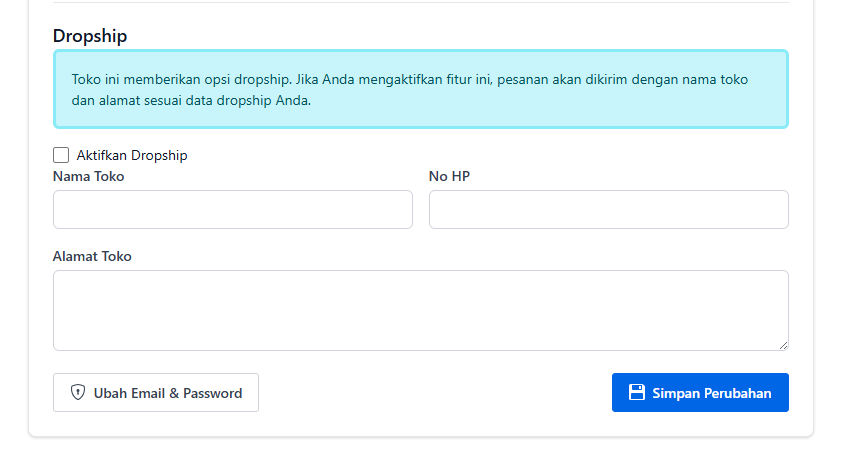This screenshot has width=862, height=474.
Task: Click inside the Alamat Toko textarea
Action: (x=421, y=310)
